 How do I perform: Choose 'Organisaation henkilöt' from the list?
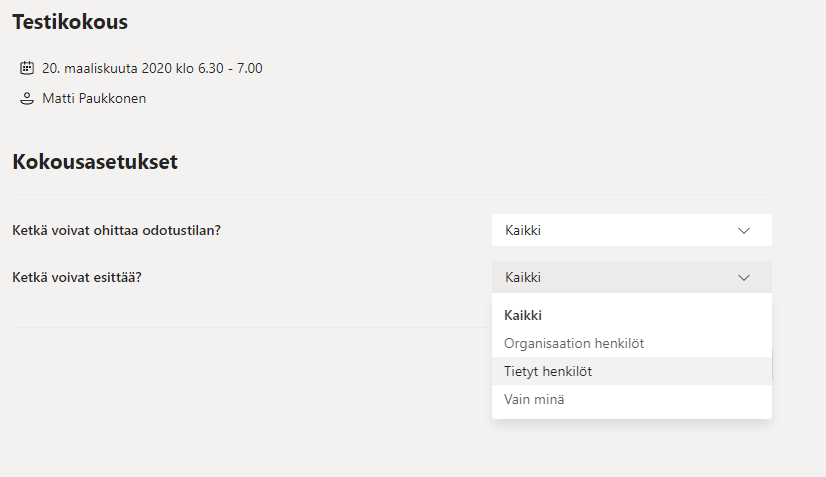(x=574, y=343)
